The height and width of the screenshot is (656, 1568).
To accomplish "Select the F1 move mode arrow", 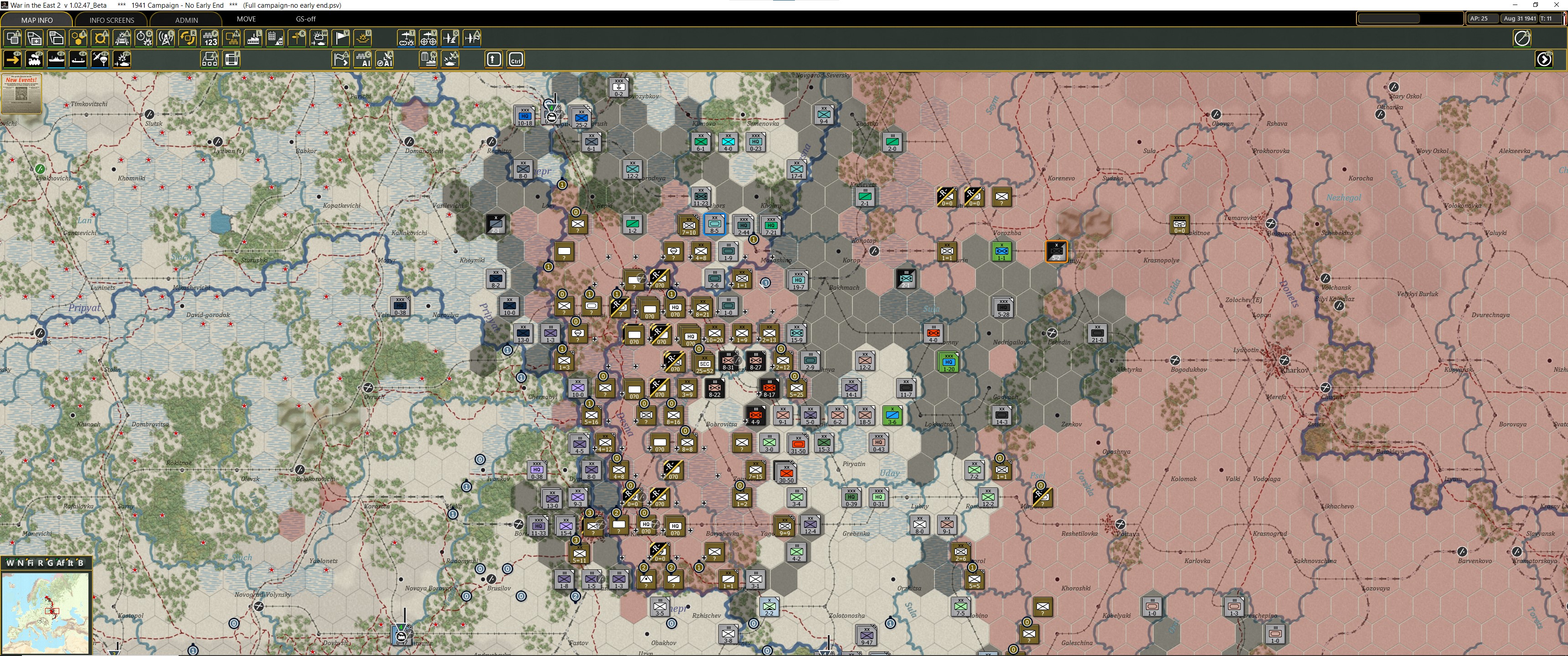I will (13, 59).
